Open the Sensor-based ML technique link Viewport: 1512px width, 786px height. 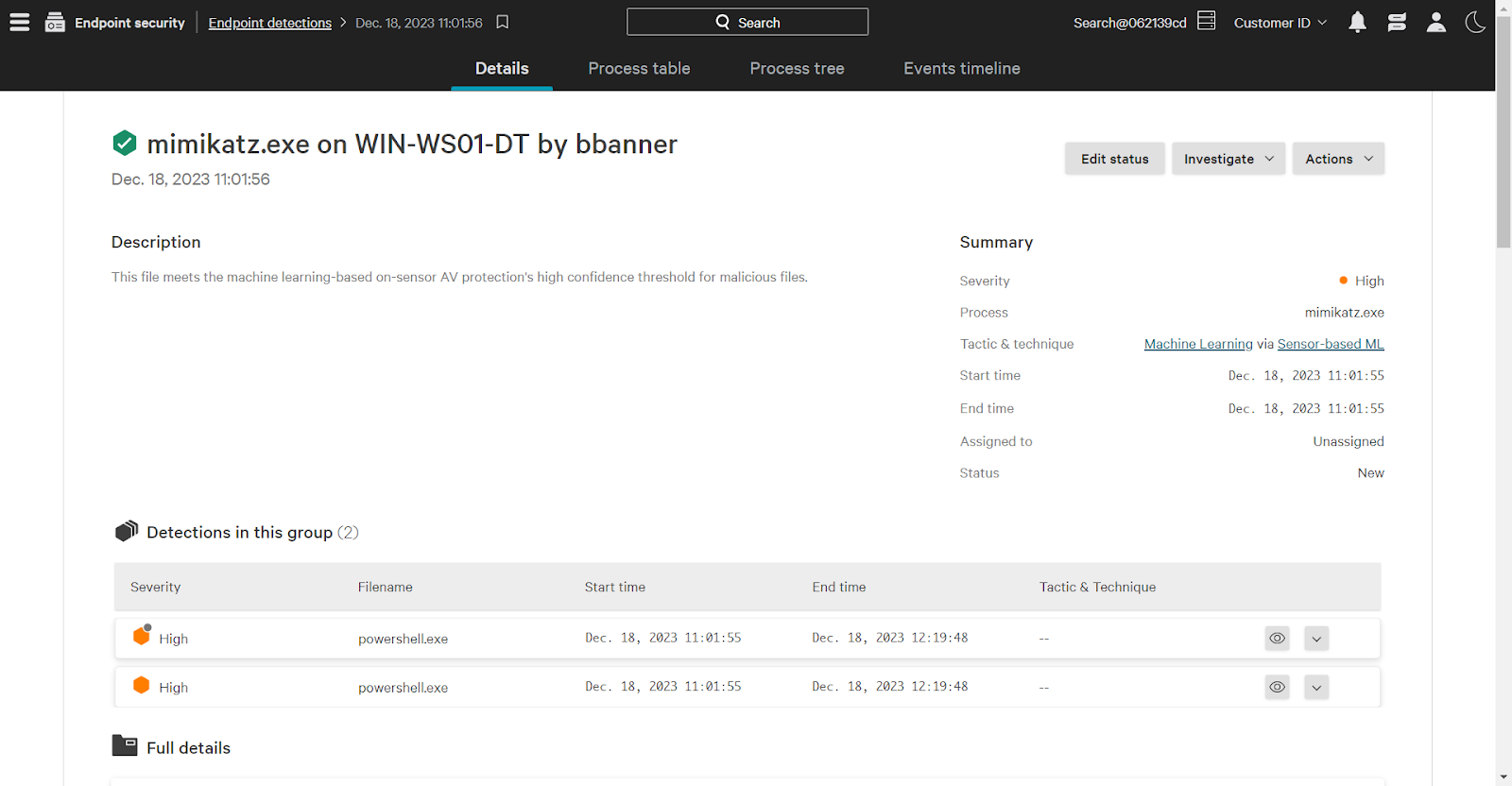[x=1331, y=344]
